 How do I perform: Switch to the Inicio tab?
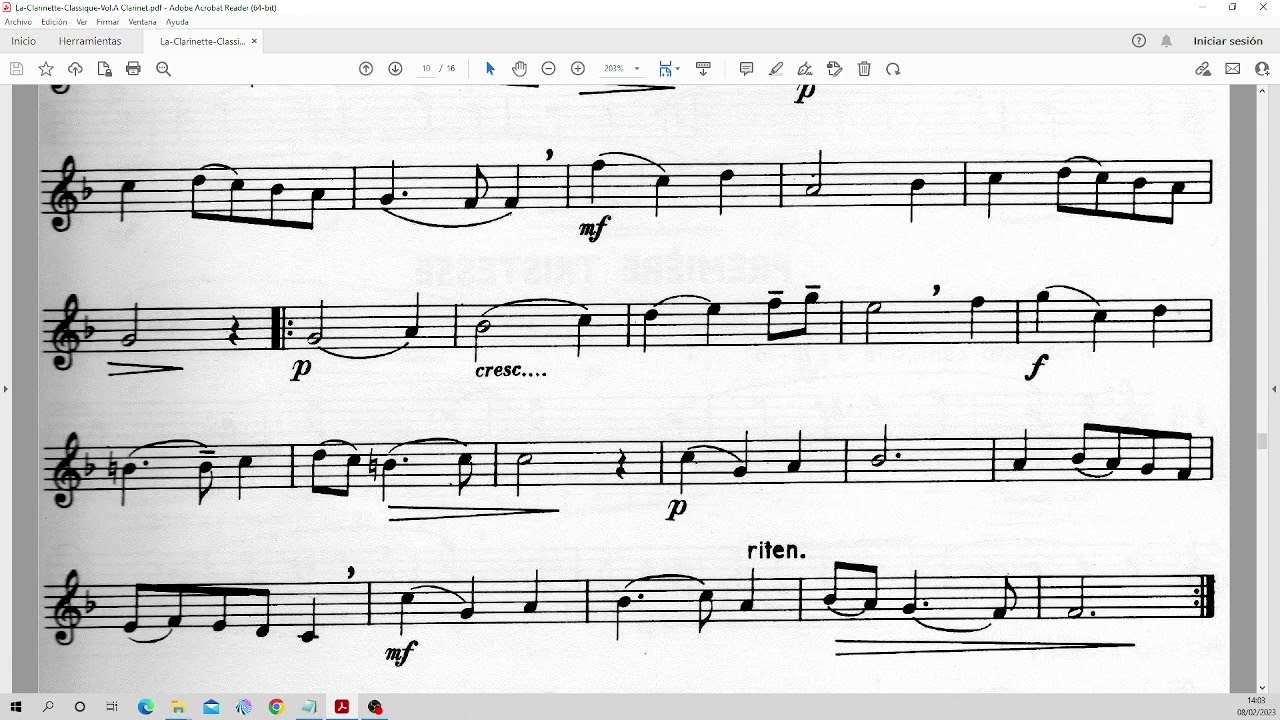pyautogui.click(x=23, y=41)
